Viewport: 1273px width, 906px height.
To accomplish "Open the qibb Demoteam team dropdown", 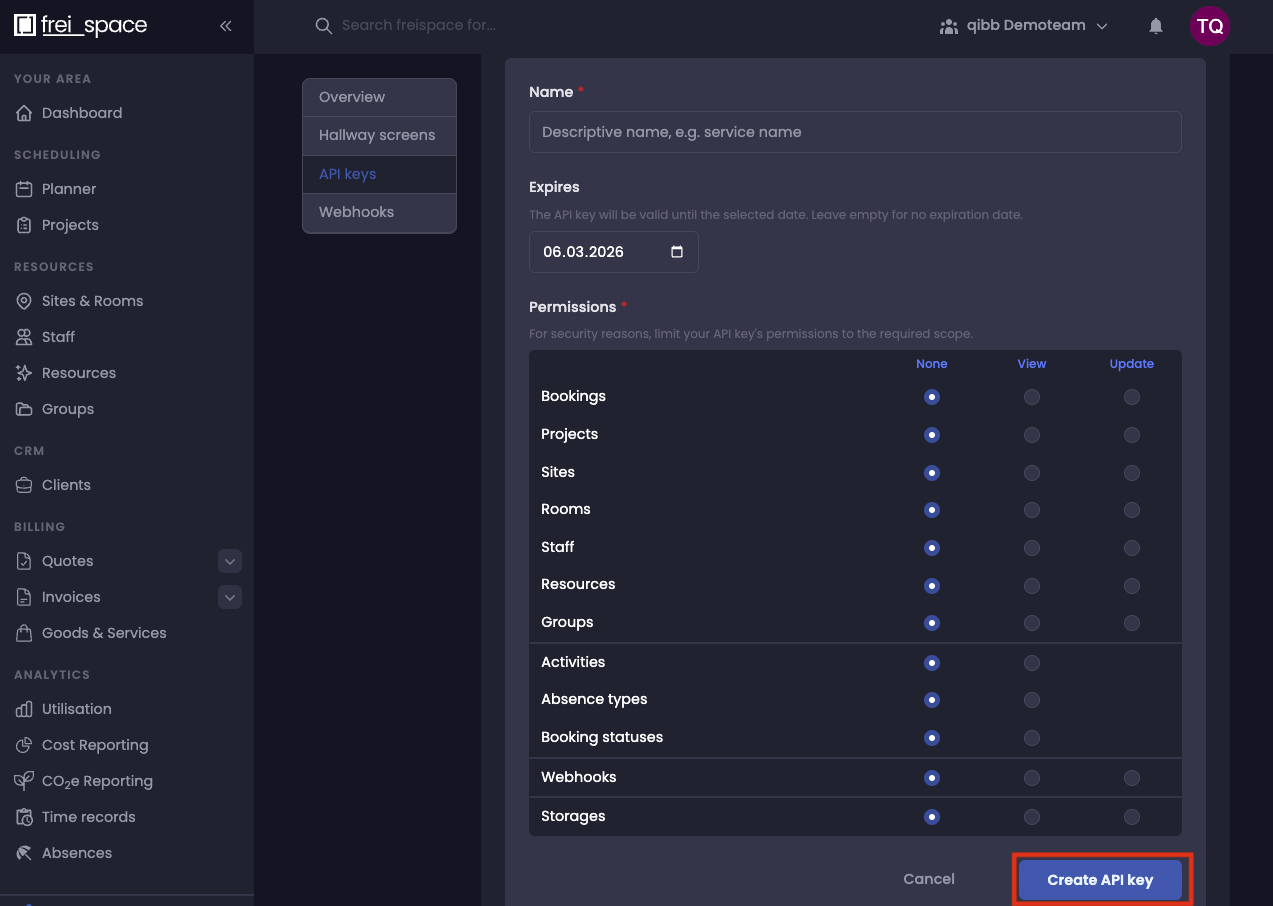I will (1023, 26).
